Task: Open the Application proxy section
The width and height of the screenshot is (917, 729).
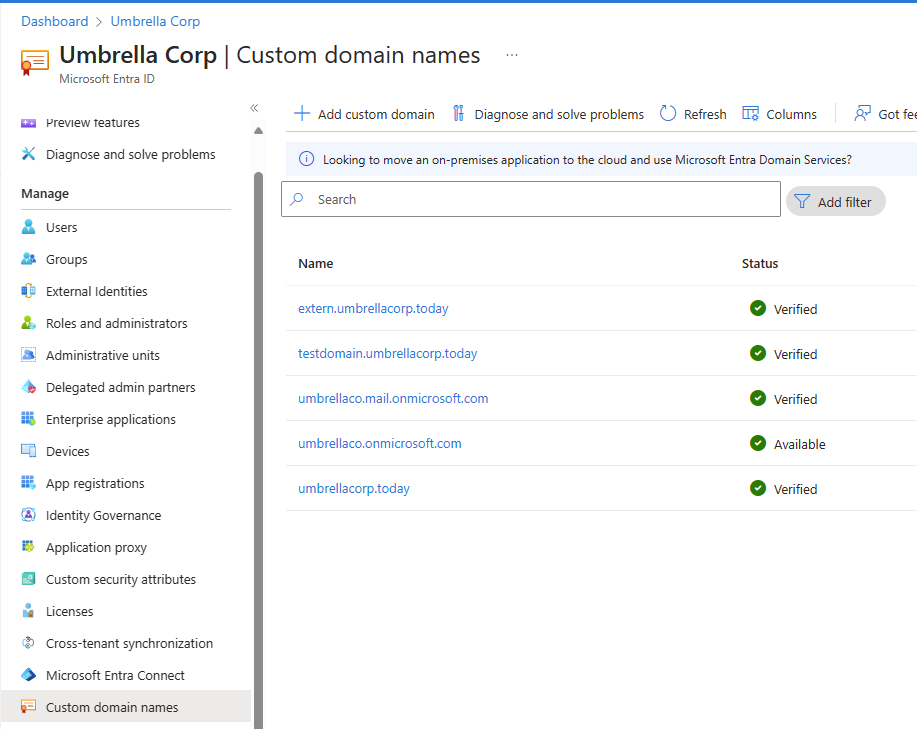Action: (x=95, y=547)
